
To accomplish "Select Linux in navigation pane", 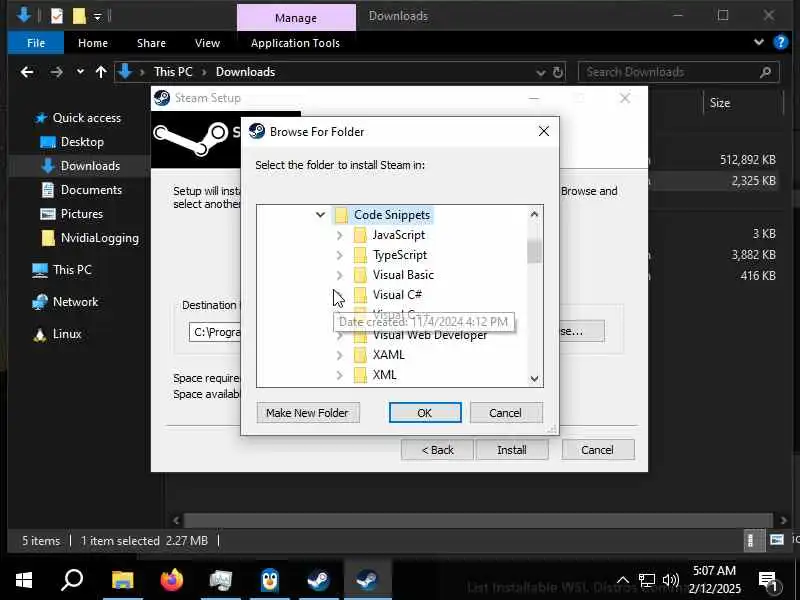I will 67,334.
